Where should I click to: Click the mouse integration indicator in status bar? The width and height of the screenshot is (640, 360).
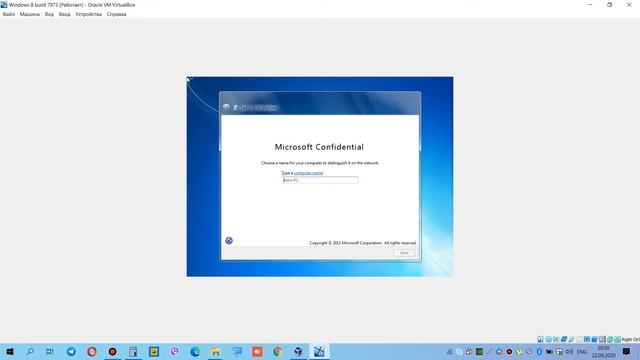click(610, 339)
